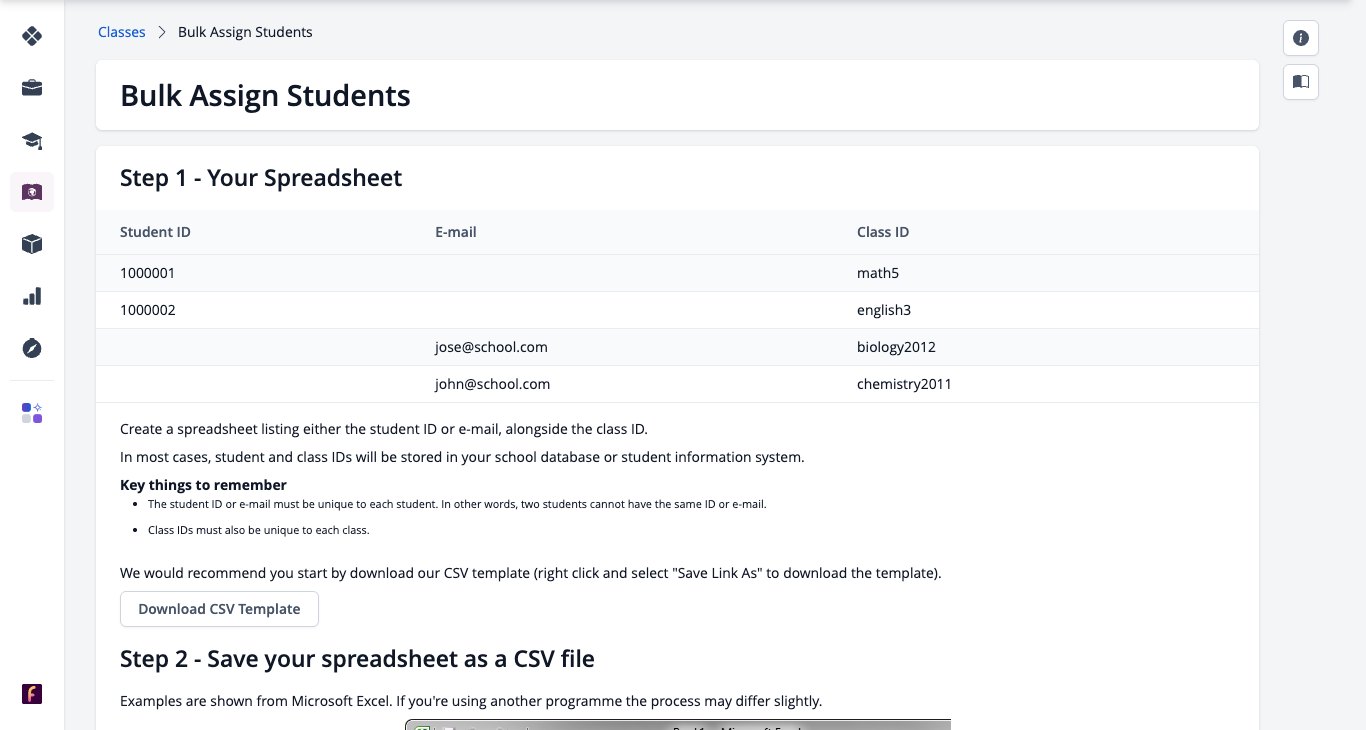Image resolution: width=1366 pixels, height=730 pixels.
Task: Click the Bulk Assign Students breadcrumb text
Action: [x=245, y=32]
